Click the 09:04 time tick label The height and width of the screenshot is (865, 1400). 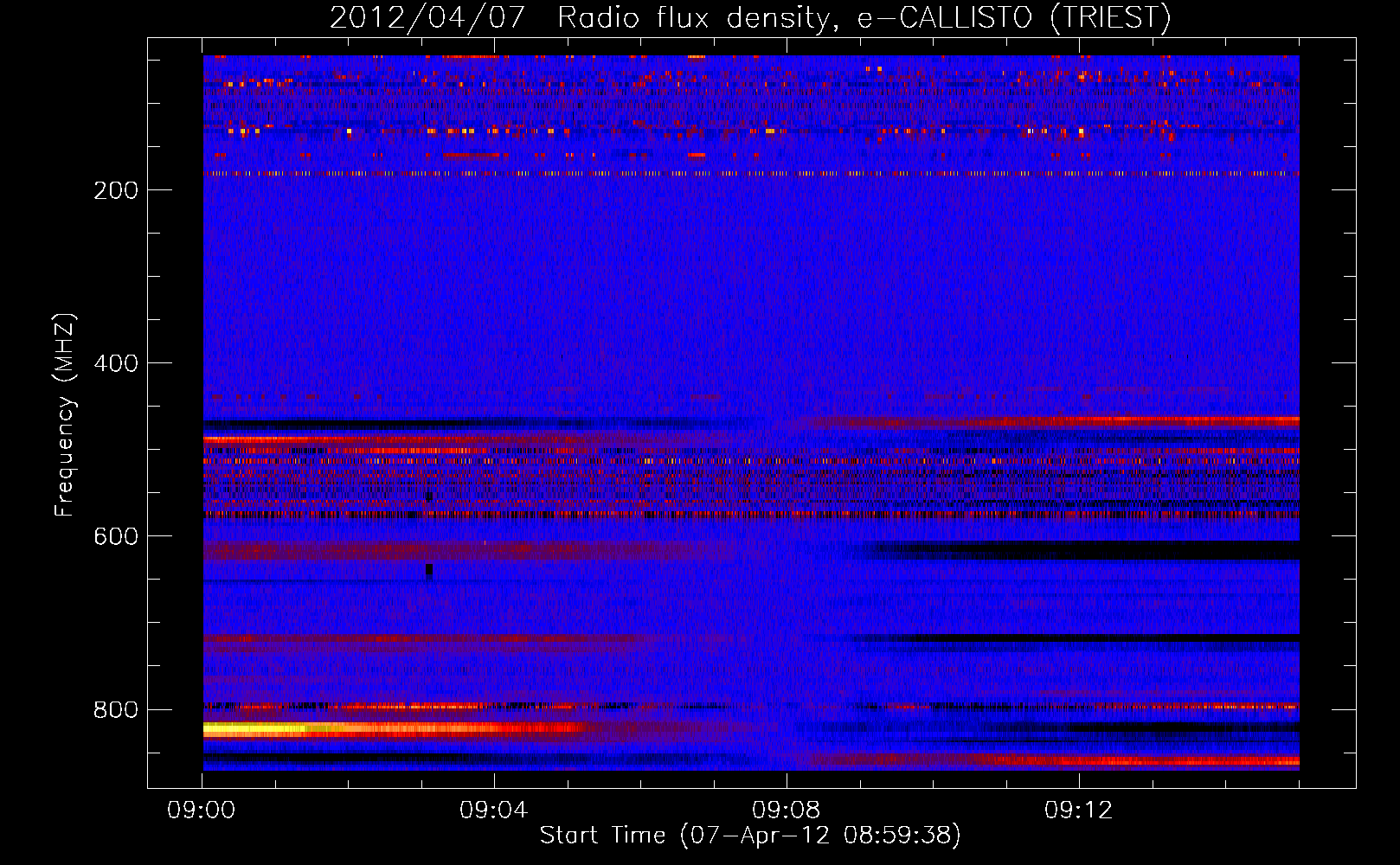pyautogui.click(x=494, y=811)
